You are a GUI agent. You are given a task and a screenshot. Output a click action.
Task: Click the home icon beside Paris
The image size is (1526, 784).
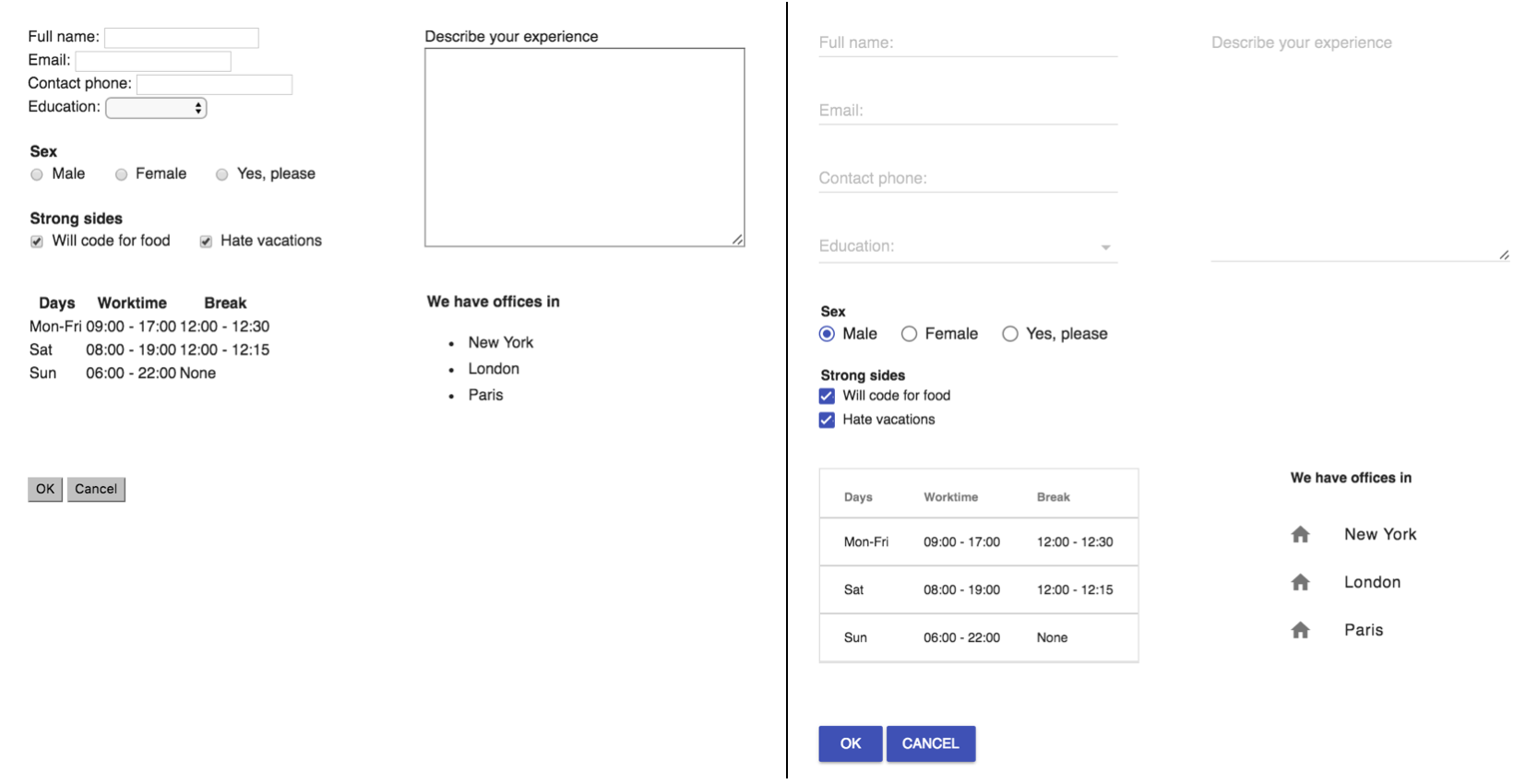tap(1300, 630)
